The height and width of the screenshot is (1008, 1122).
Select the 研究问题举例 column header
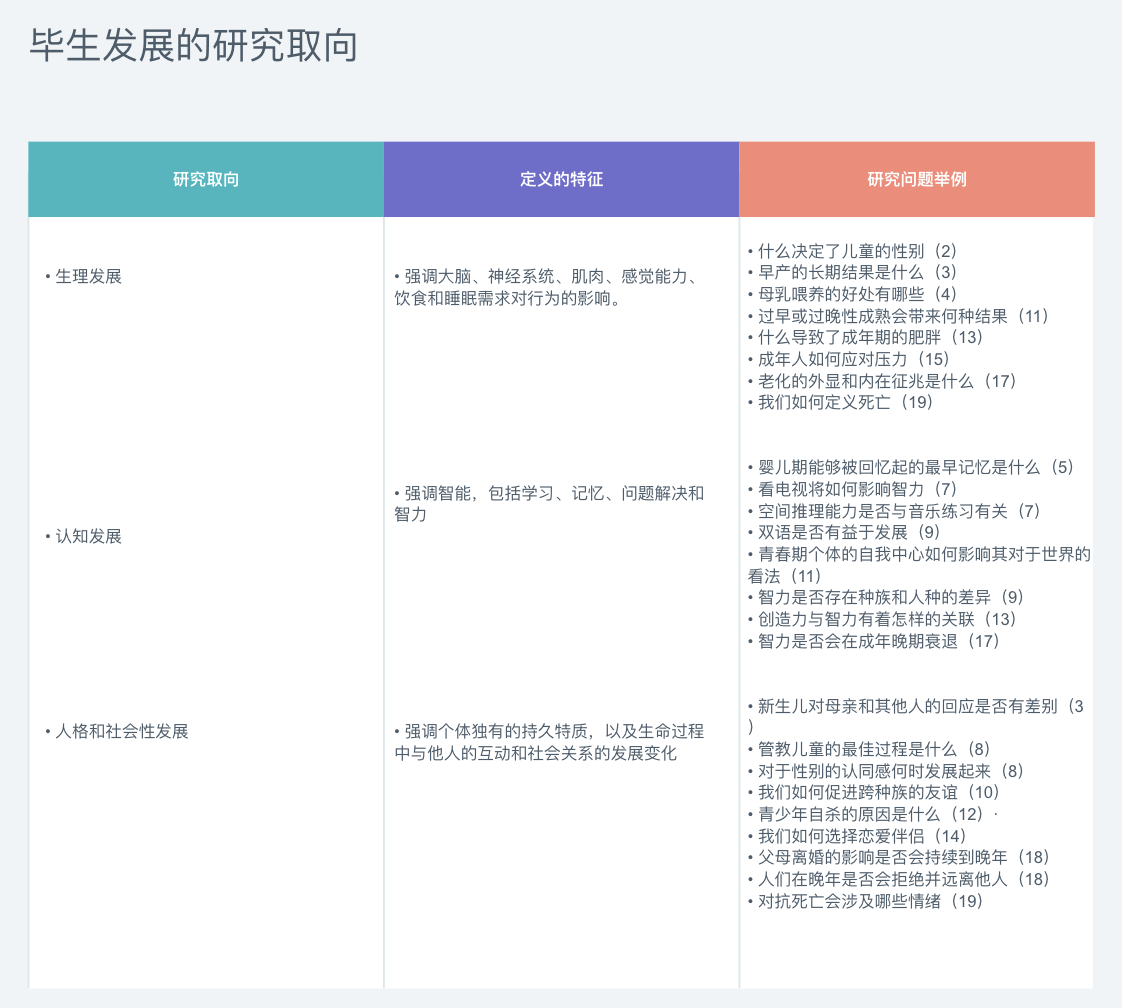(x=917, y=180)
